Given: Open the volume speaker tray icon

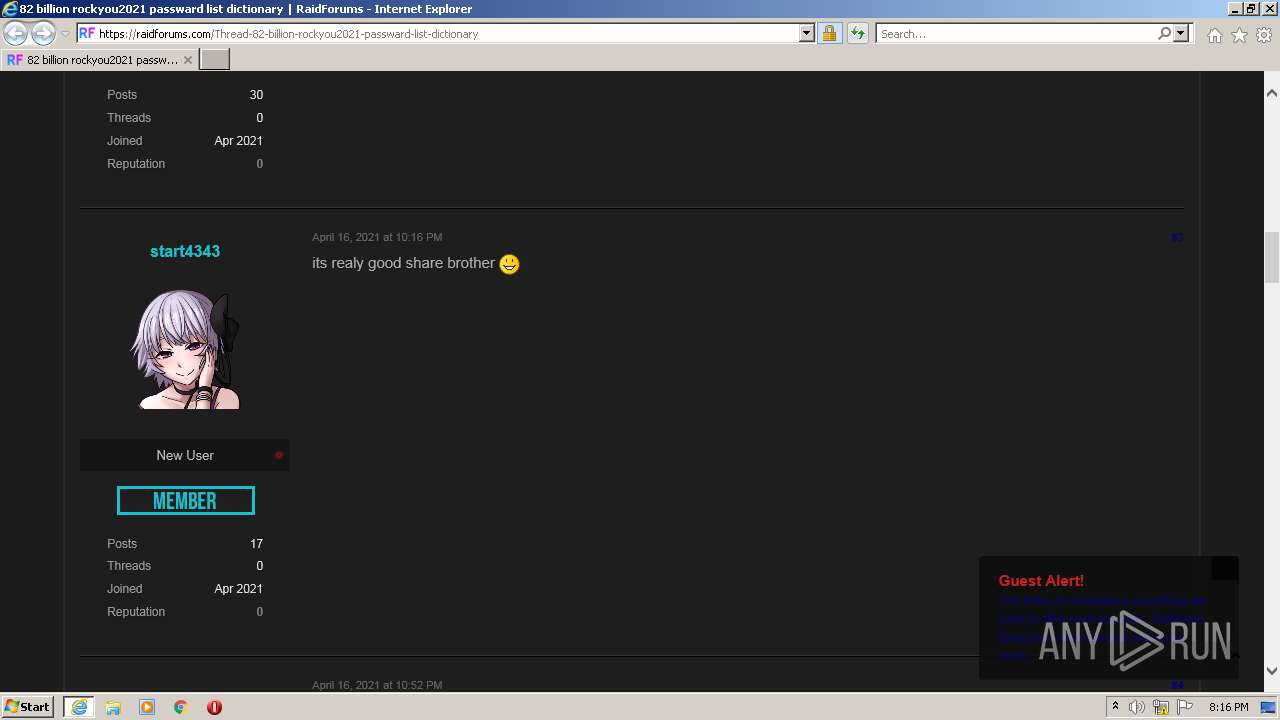Looking at the screenshot, I should (1137, 707).
